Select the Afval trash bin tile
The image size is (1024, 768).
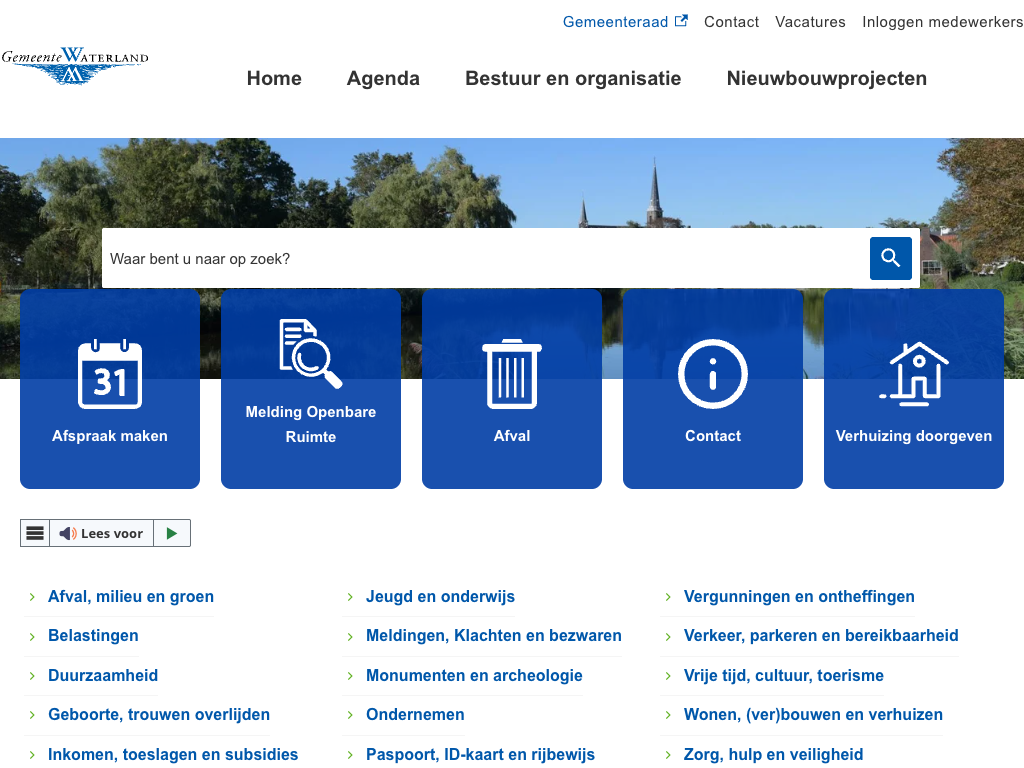[512, 389]
